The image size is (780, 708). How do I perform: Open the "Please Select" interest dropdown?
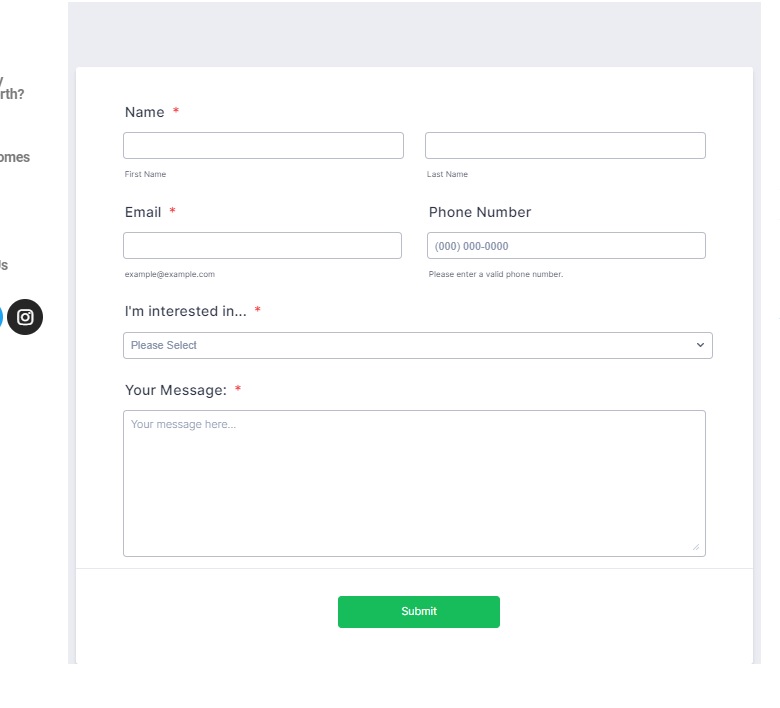(x=418, y=345)
